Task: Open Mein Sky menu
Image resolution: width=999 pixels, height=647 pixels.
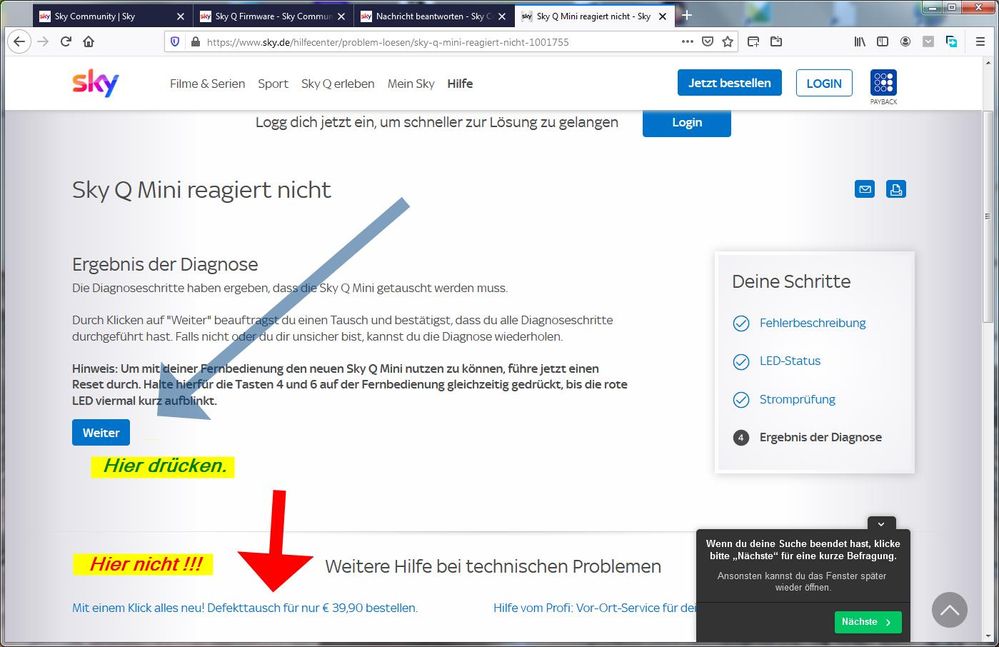Action: 411,83
